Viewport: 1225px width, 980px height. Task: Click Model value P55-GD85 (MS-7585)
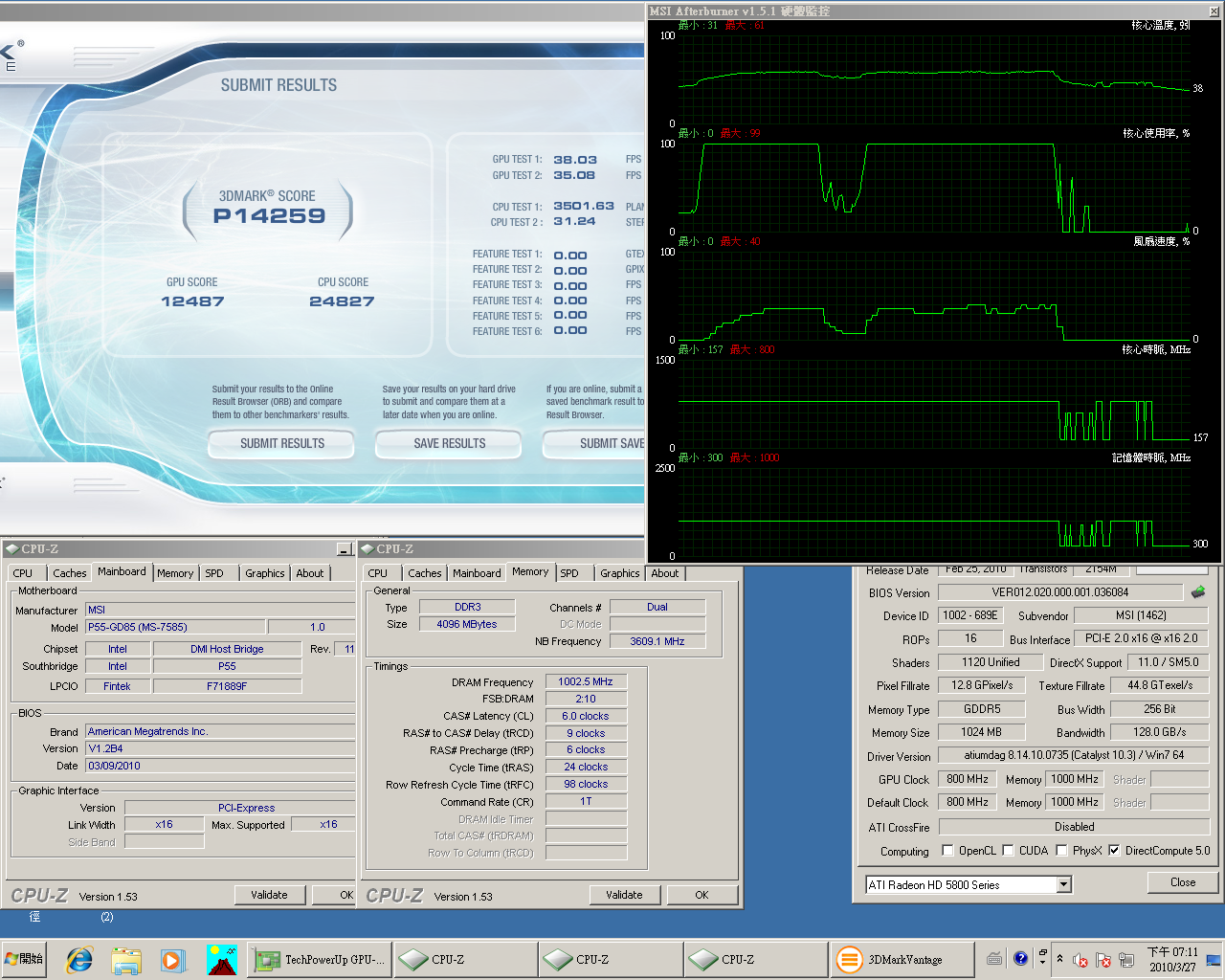pyautogui.click(x=175, y=627)
